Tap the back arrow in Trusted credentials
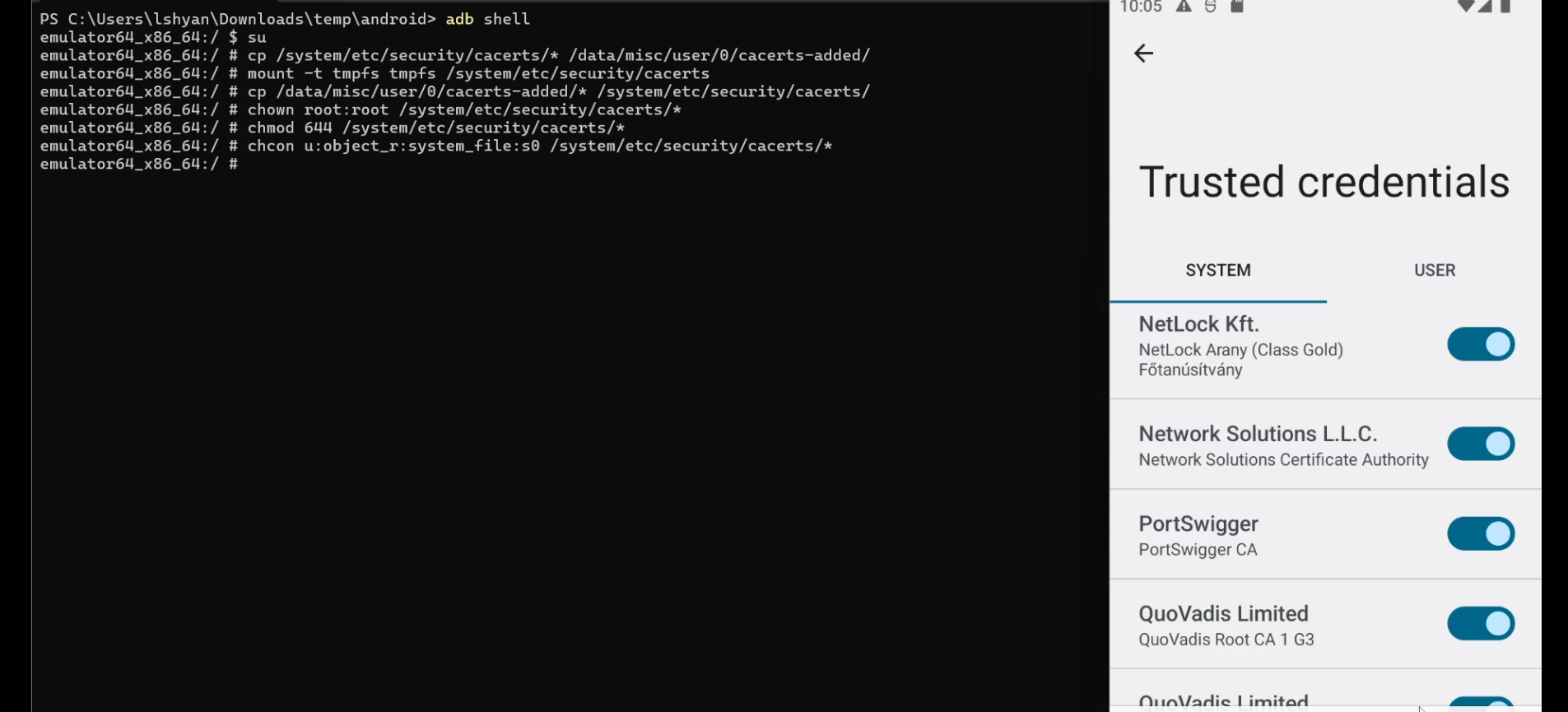The height and width of the screenshot is (712, 1568). 1143,54
